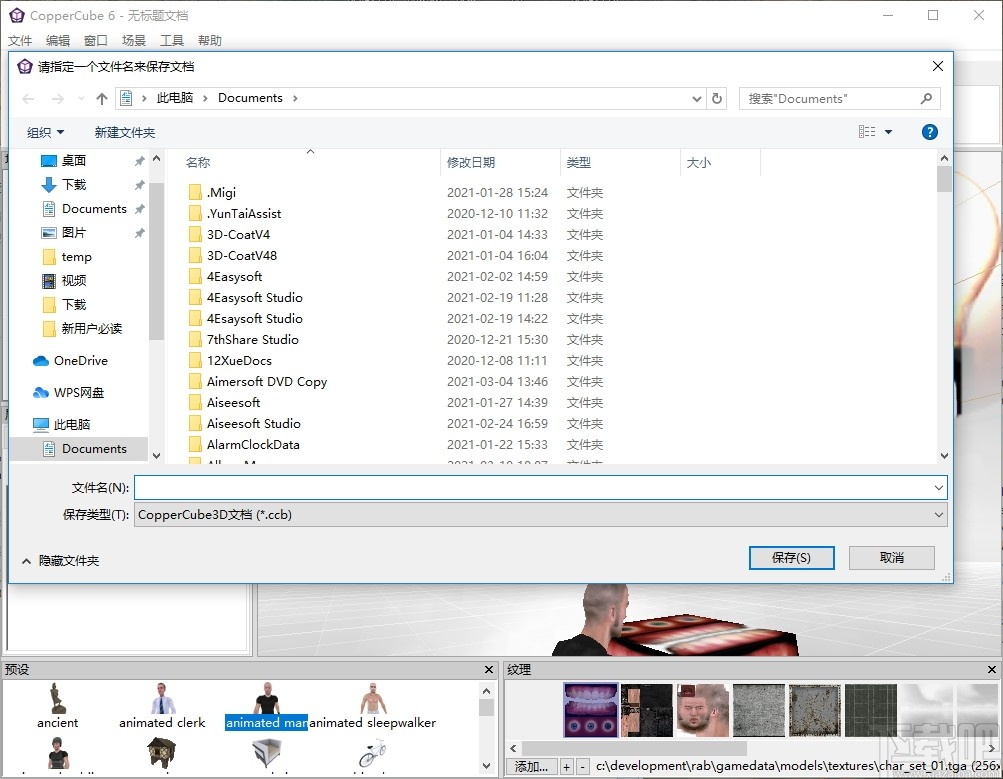
Task: Click the 新建文件夹 button
Action: [x=125, y=132]
